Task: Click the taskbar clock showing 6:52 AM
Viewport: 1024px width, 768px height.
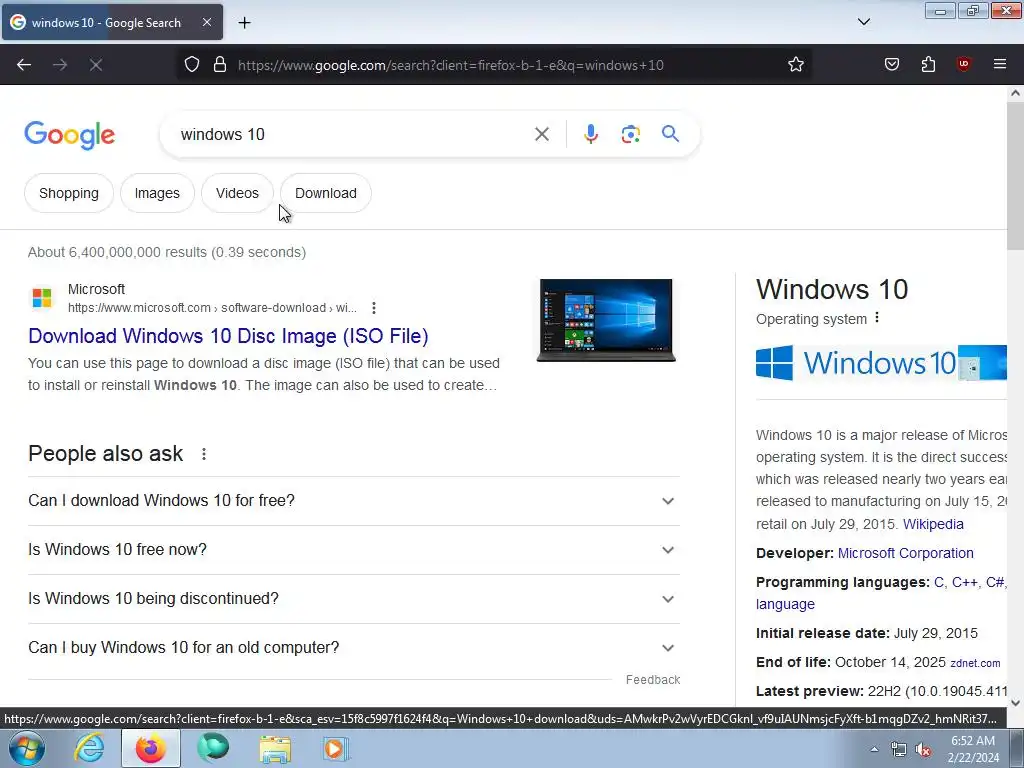Action: pyautogui.click(x=972, y=749)
